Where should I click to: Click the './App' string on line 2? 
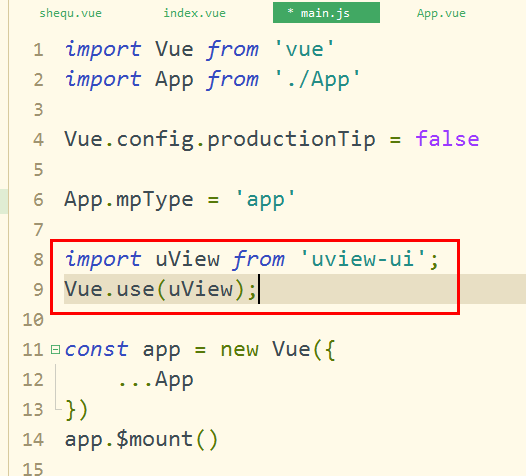[317, 80]
